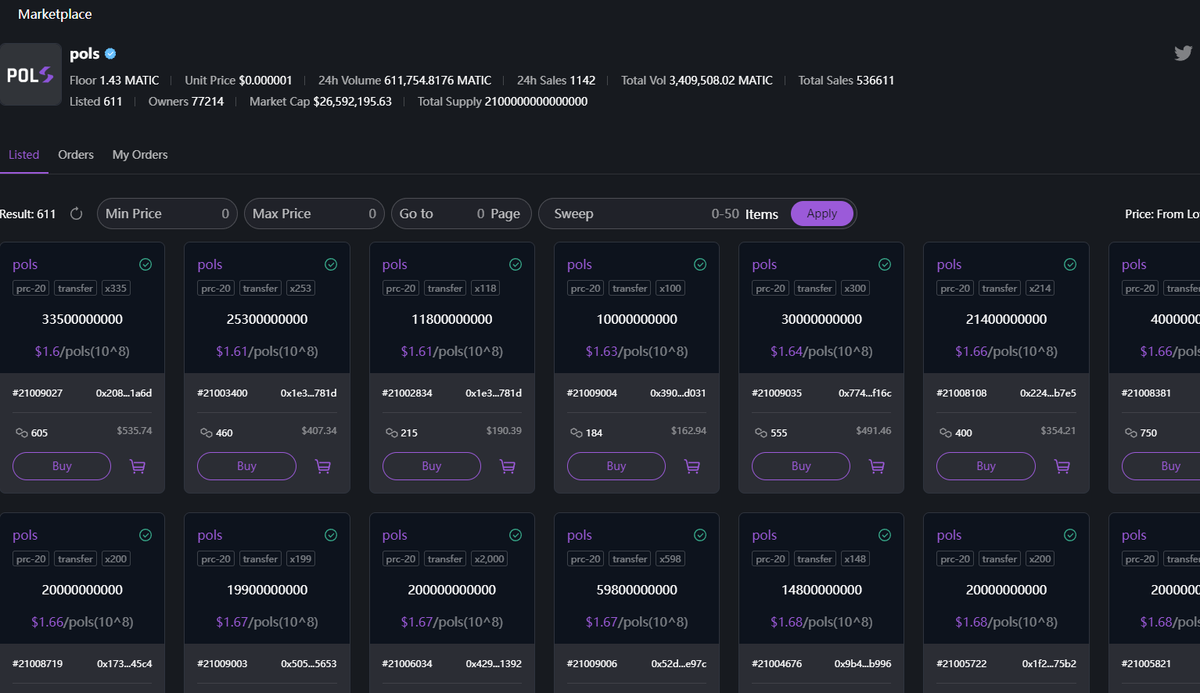
Task: Click the $535.74 price value
Action: point(134,431)
